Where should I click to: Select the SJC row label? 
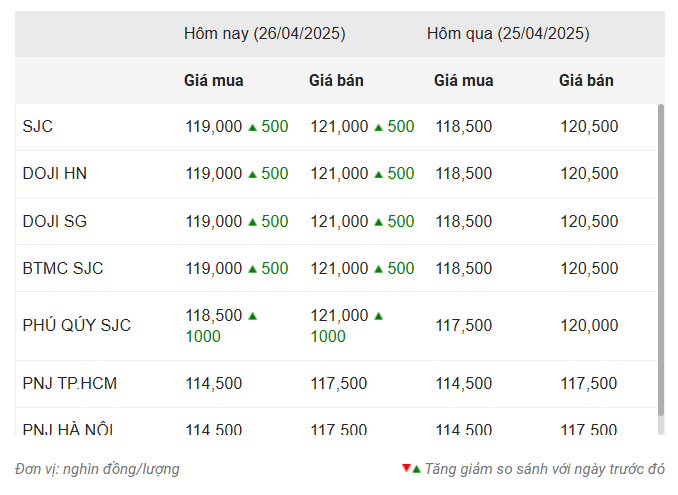click(x=38, y=127)
